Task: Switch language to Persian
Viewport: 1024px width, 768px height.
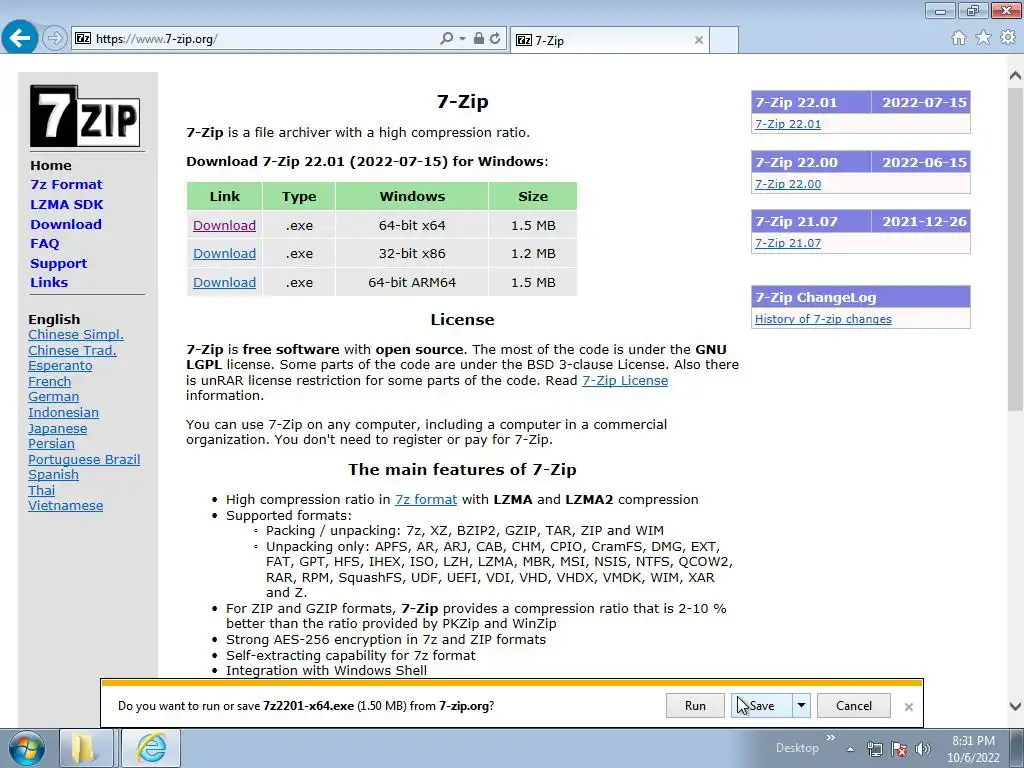Action: click(x=52, y=443)
